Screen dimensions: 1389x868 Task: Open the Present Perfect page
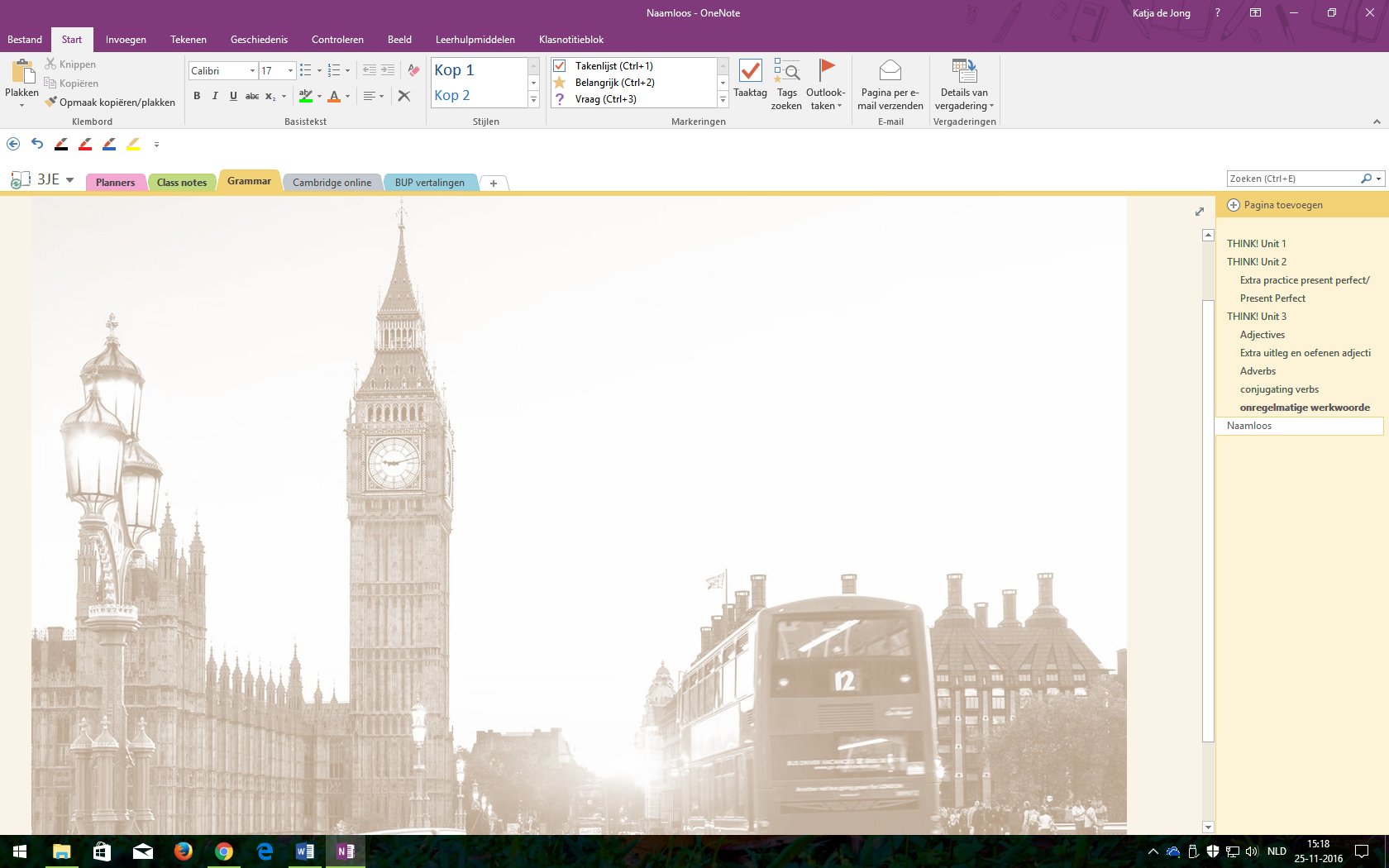[x=1272, y=298]
